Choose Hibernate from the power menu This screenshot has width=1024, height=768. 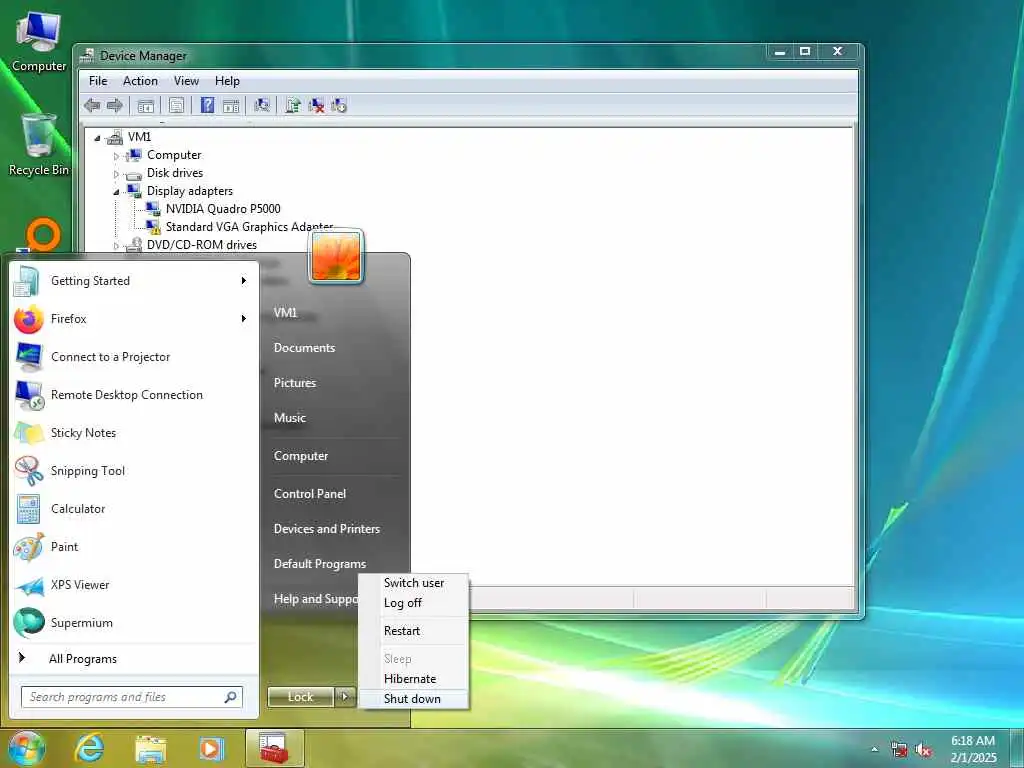(414, 679)
